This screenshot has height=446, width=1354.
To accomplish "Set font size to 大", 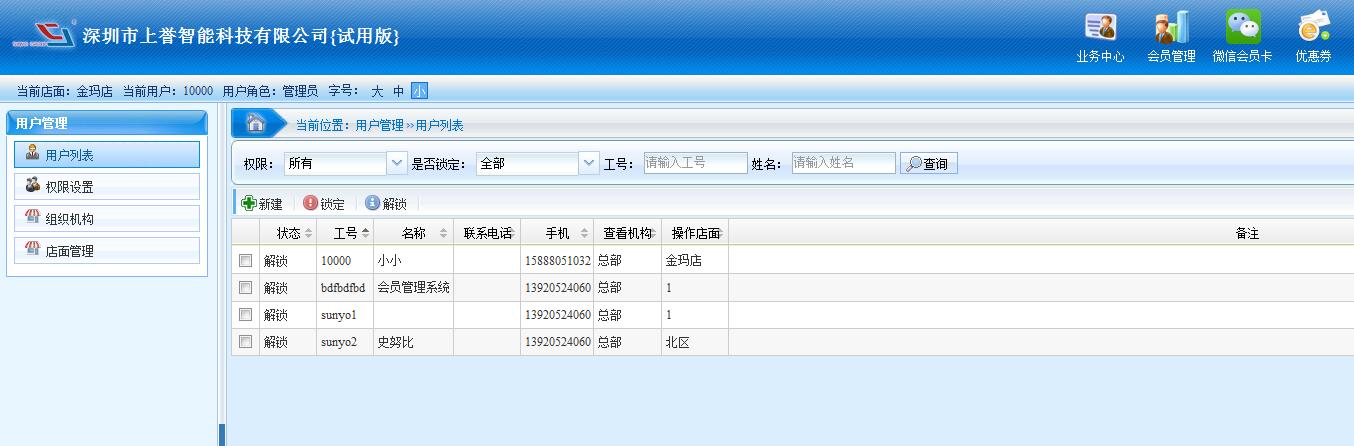I will pos(377,91).
